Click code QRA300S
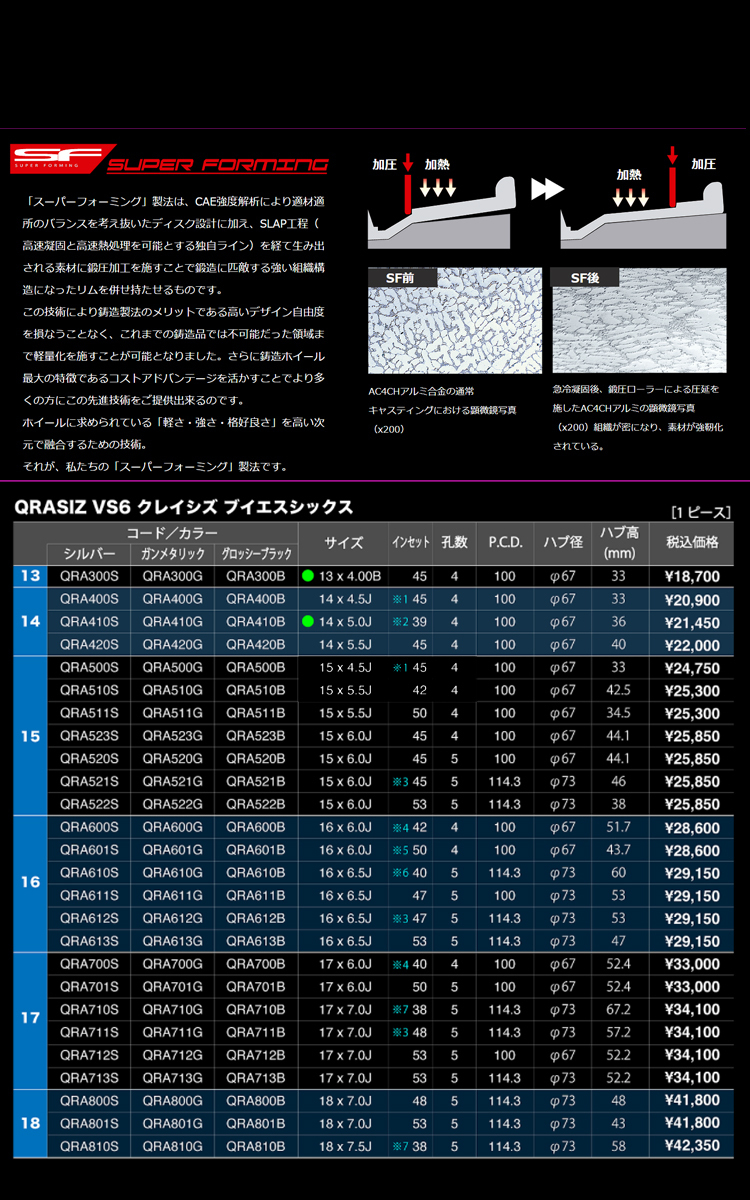The height and width of the screenshot is (1200, 750). tap(89, 576)
